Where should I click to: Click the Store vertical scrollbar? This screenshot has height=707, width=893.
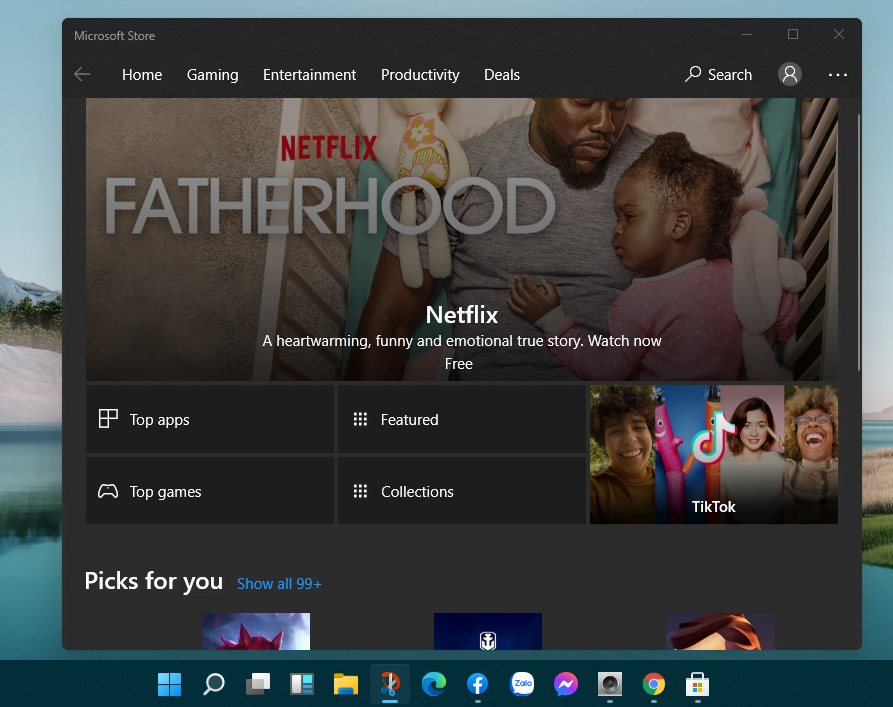[858, 242]
